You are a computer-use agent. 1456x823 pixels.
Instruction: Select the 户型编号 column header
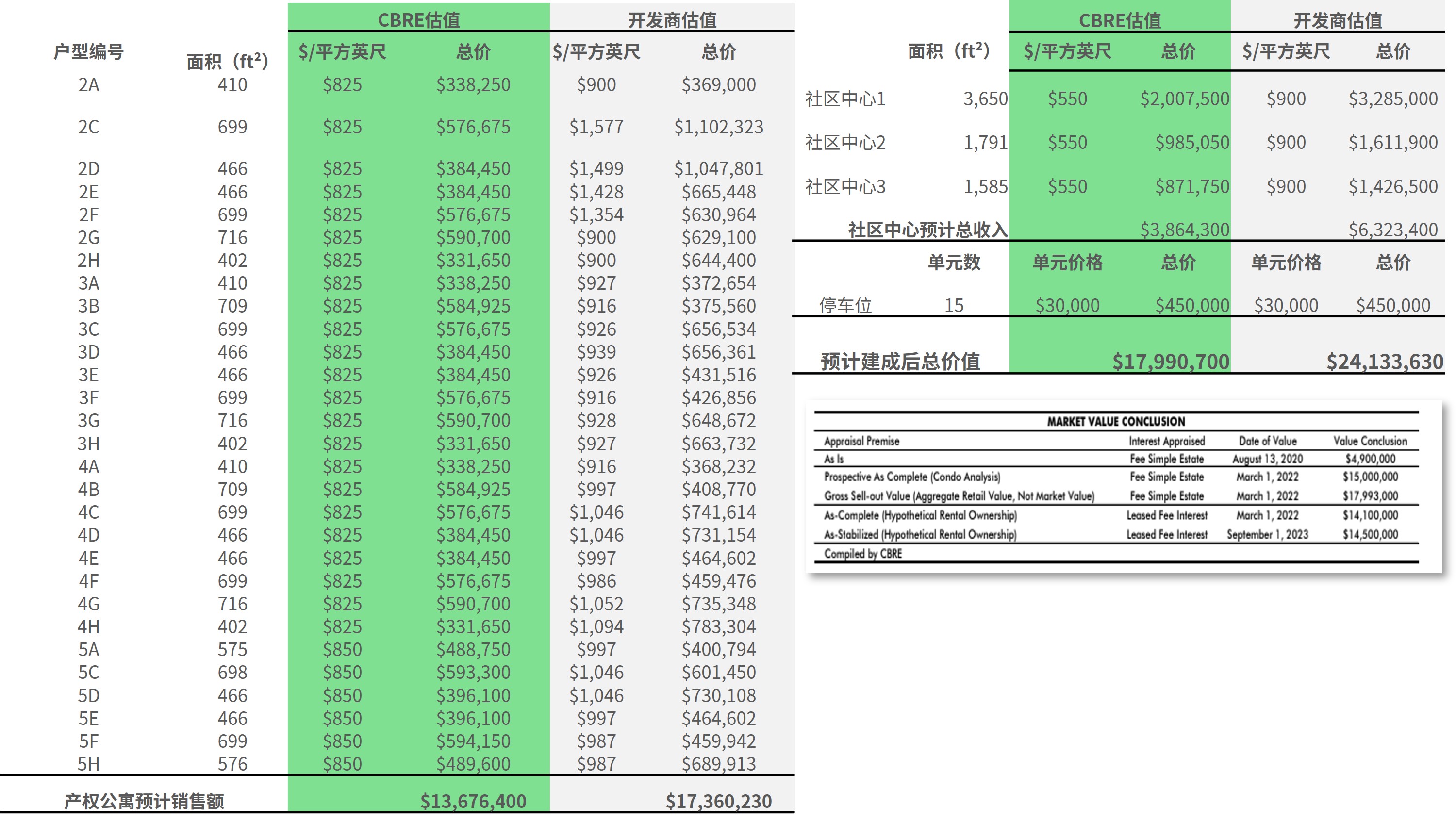(88, 51)
